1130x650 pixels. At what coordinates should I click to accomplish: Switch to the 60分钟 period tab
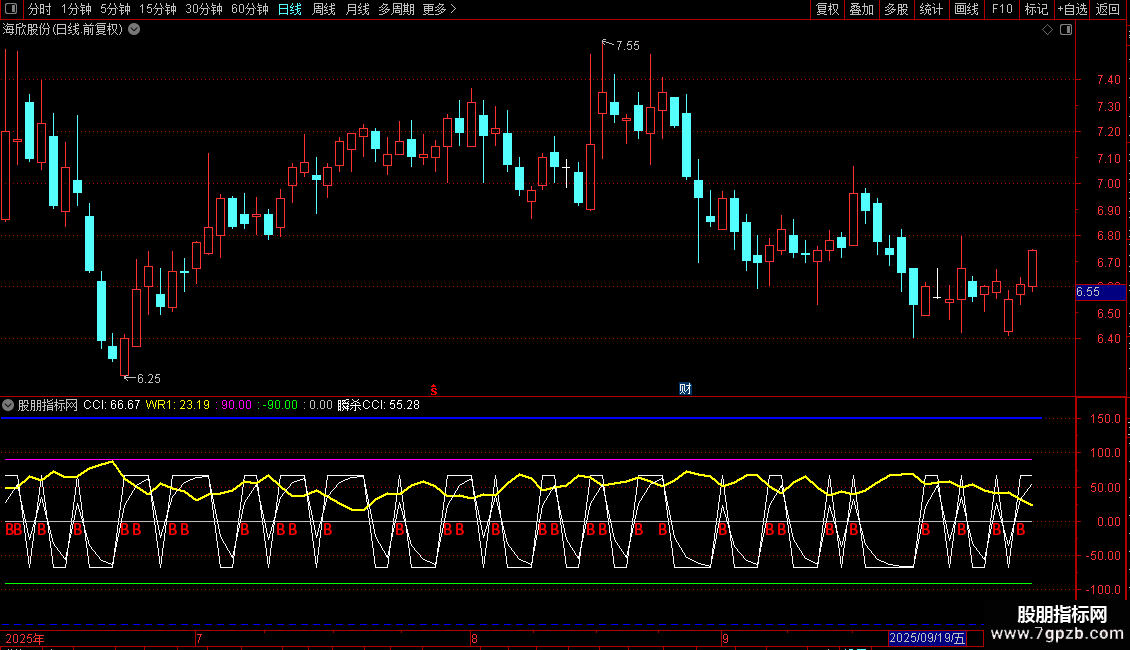click(x=249, y=9)
